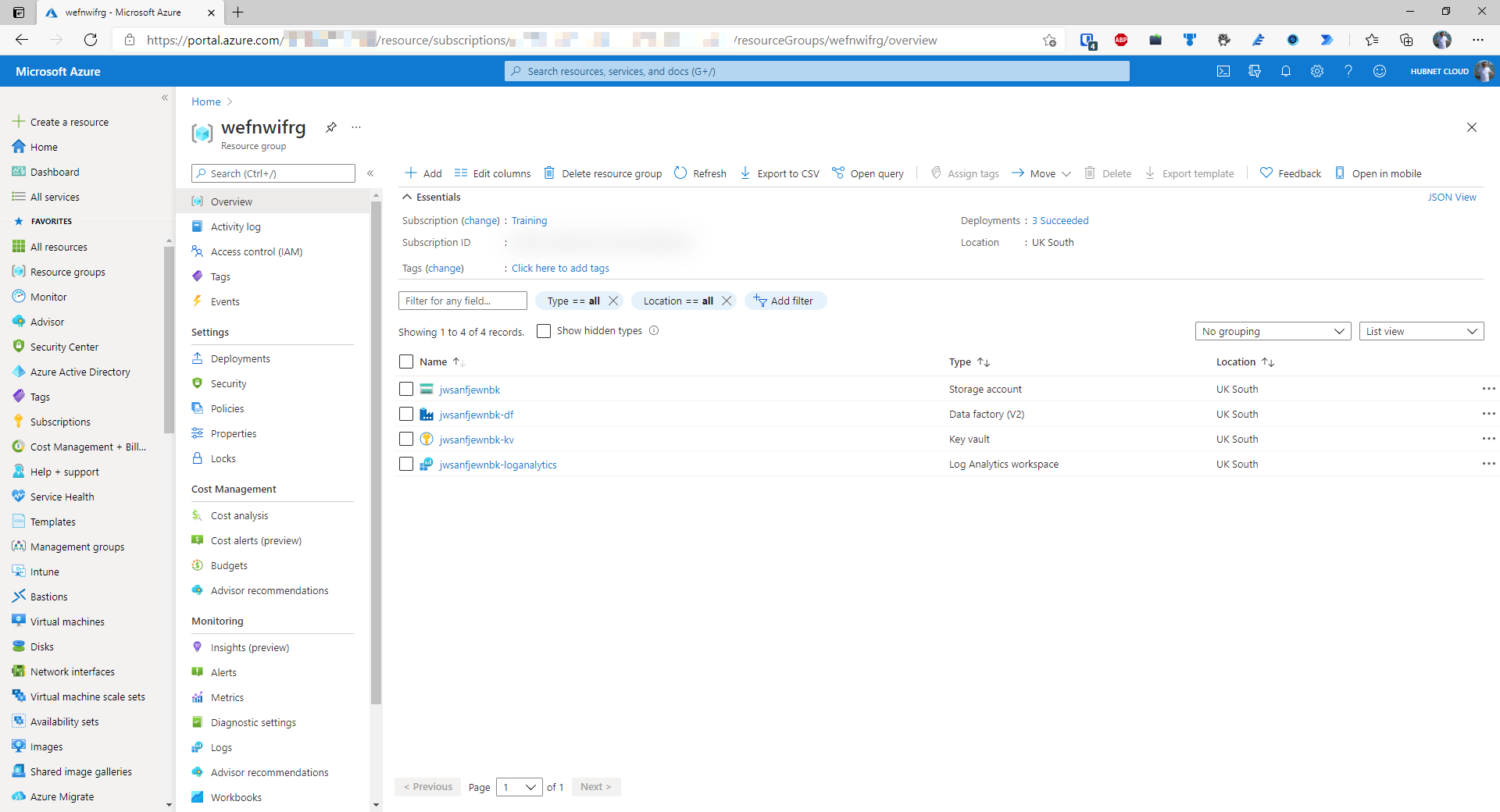This screenshot has width=1500, height=812.
Task: Remove the Location == all filter
Action: tap(727, 301)
